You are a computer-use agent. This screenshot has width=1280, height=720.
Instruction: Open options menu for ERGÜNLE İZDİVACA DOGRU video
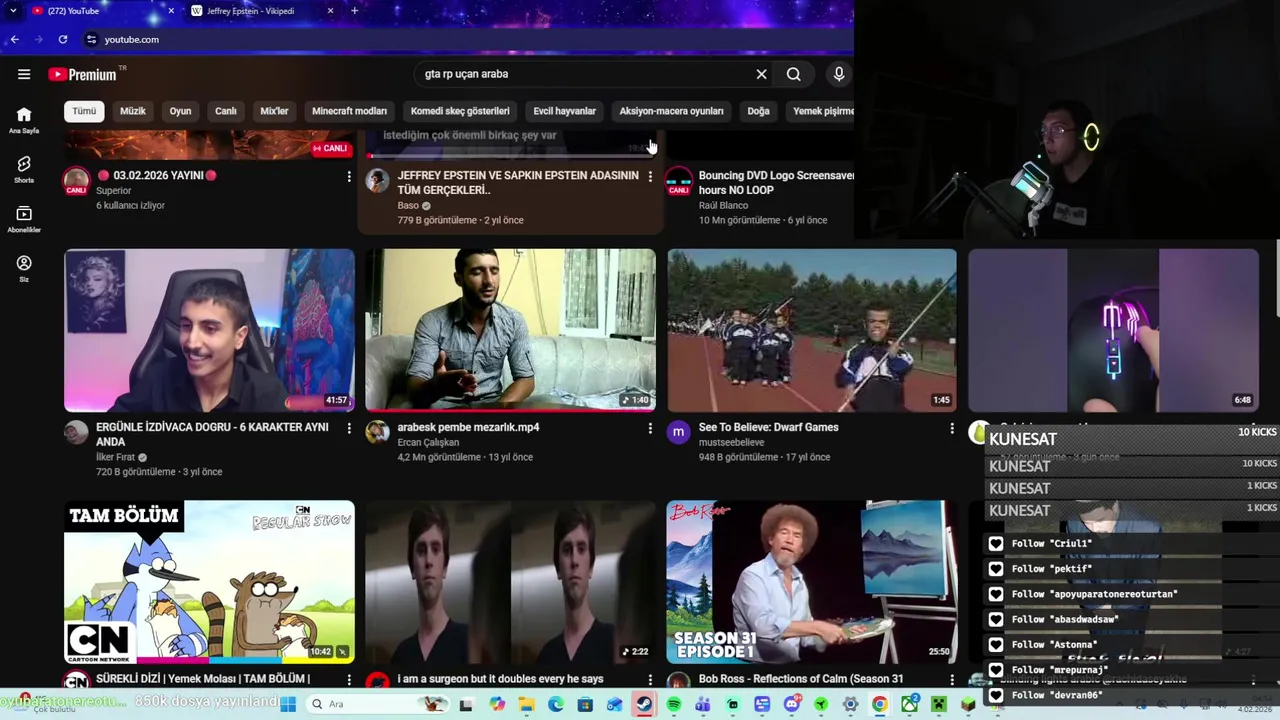point(349,428)
